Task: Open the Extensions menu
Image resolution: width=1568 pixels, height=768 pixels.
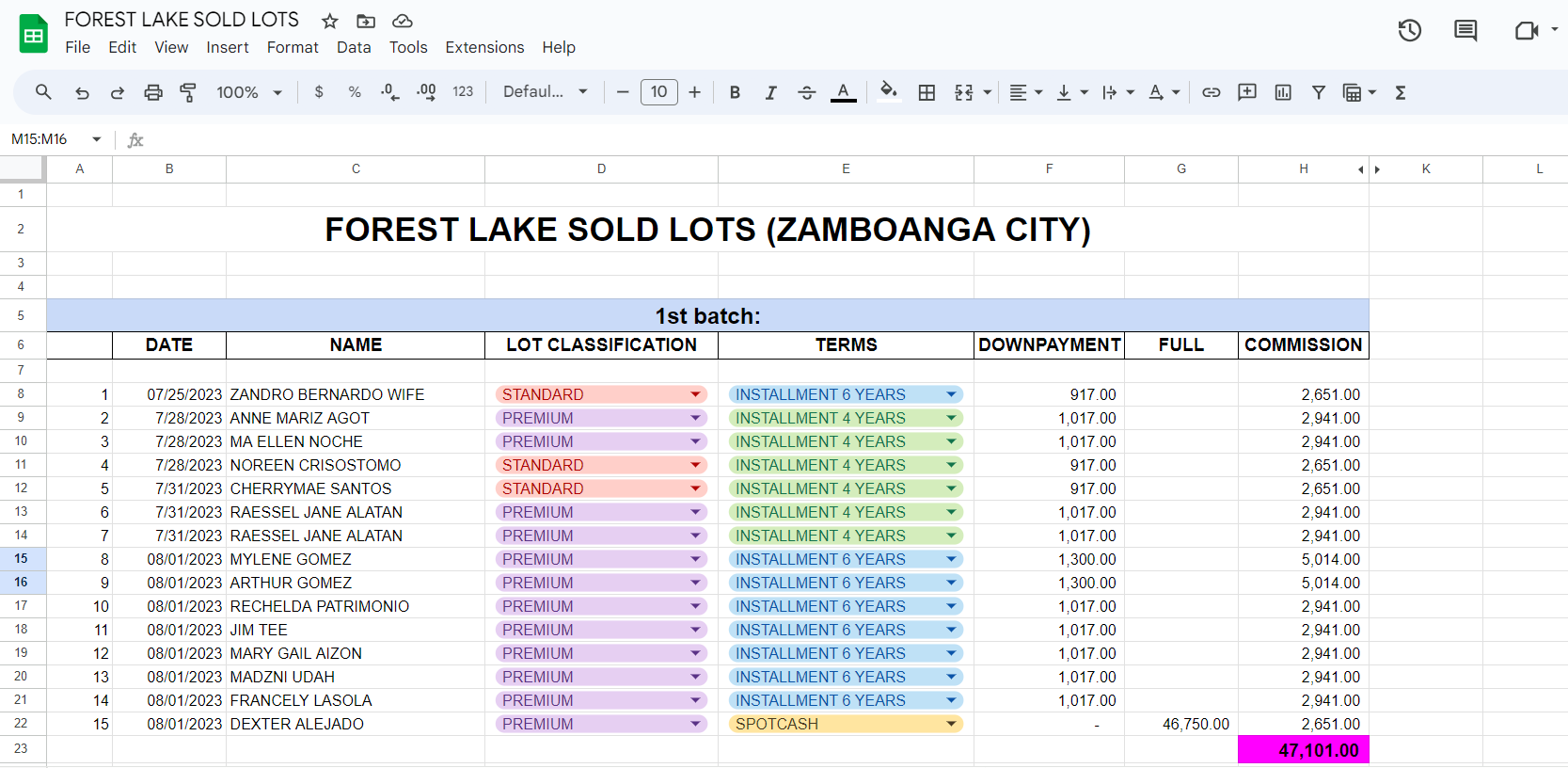Action: [x=484, y=47]
